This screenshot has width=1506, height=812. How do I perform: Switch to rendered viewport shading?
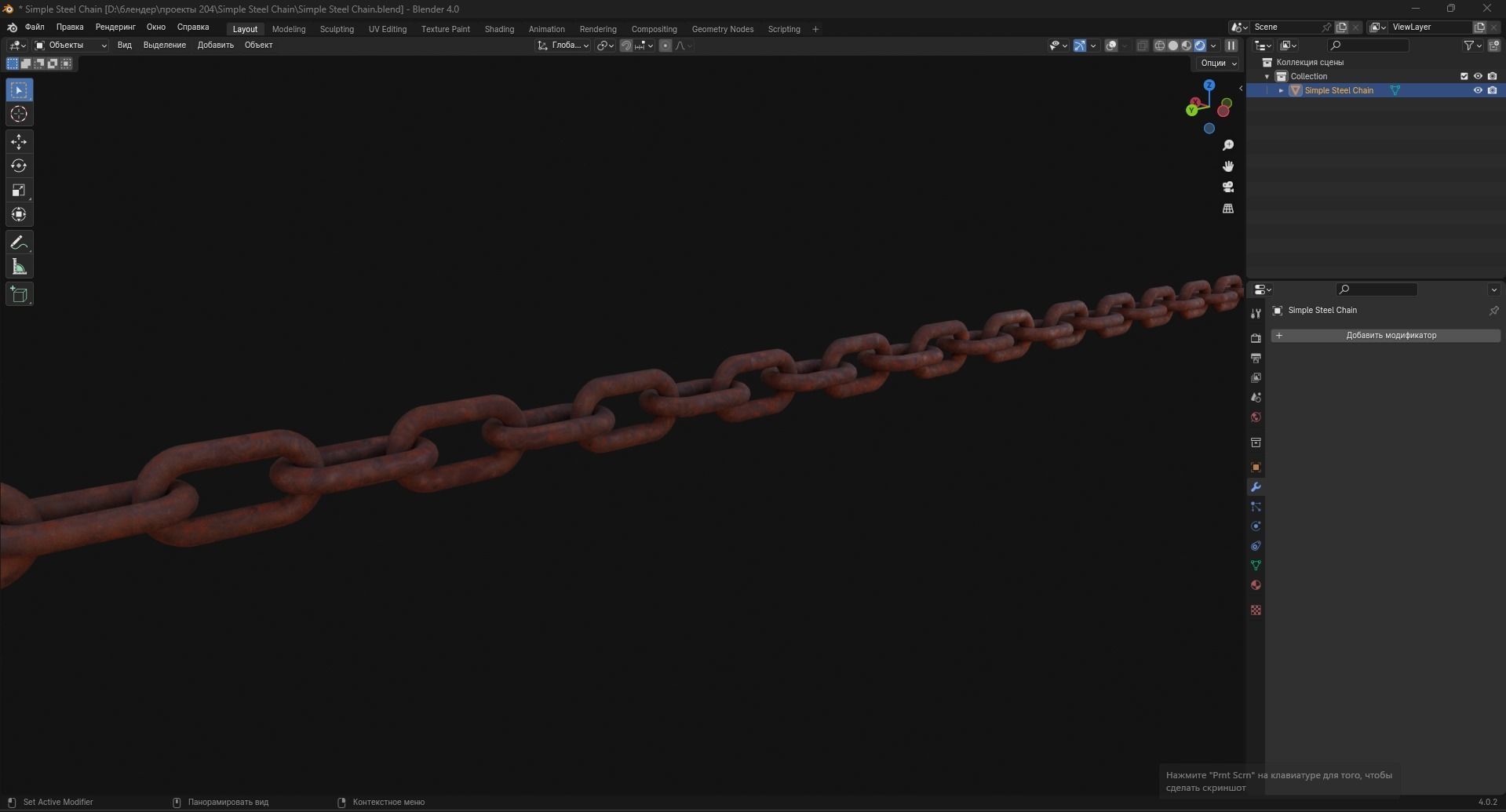(x=1199, y=46)
